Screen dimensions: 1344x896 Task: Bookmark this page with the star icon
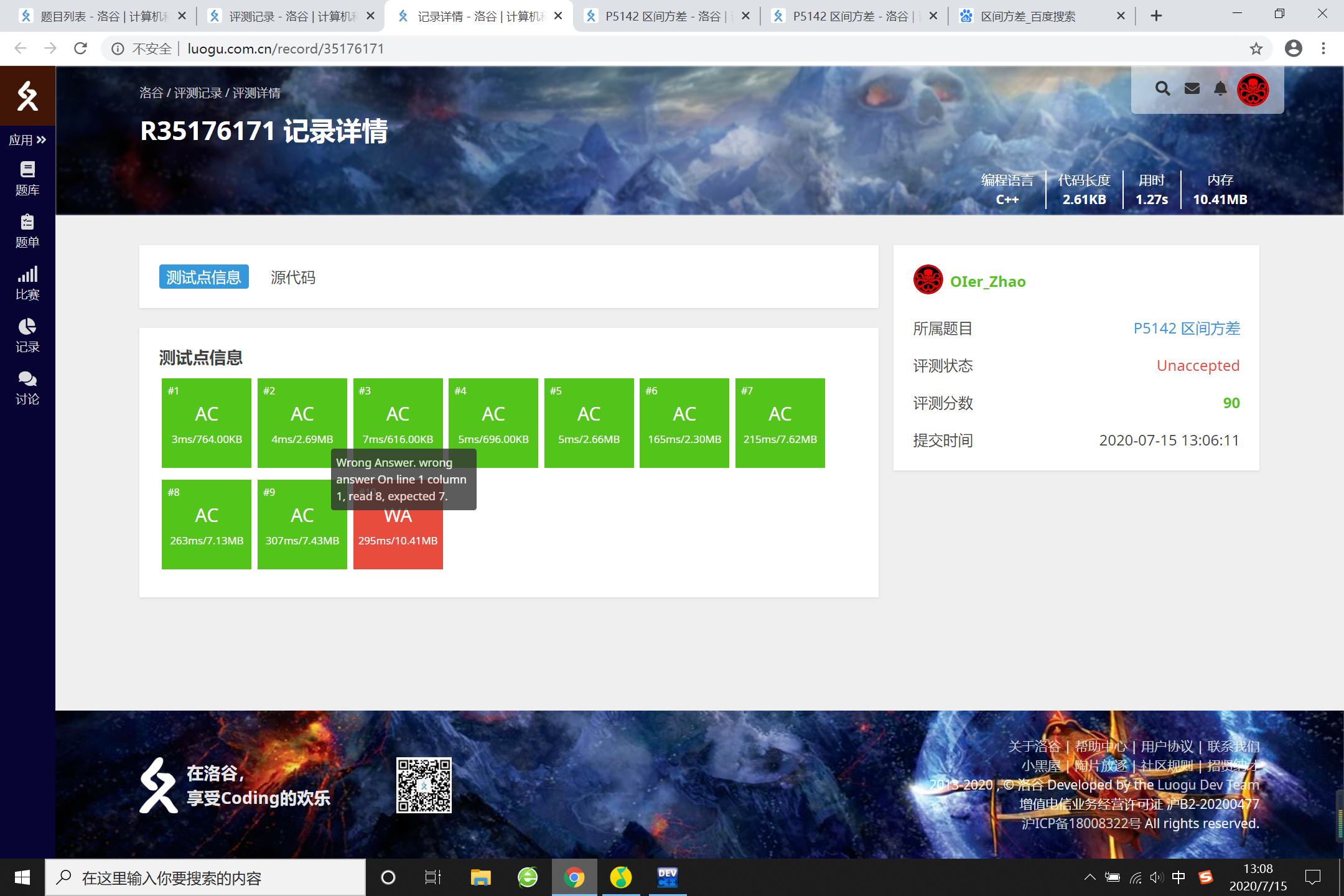coord(1256,49)
